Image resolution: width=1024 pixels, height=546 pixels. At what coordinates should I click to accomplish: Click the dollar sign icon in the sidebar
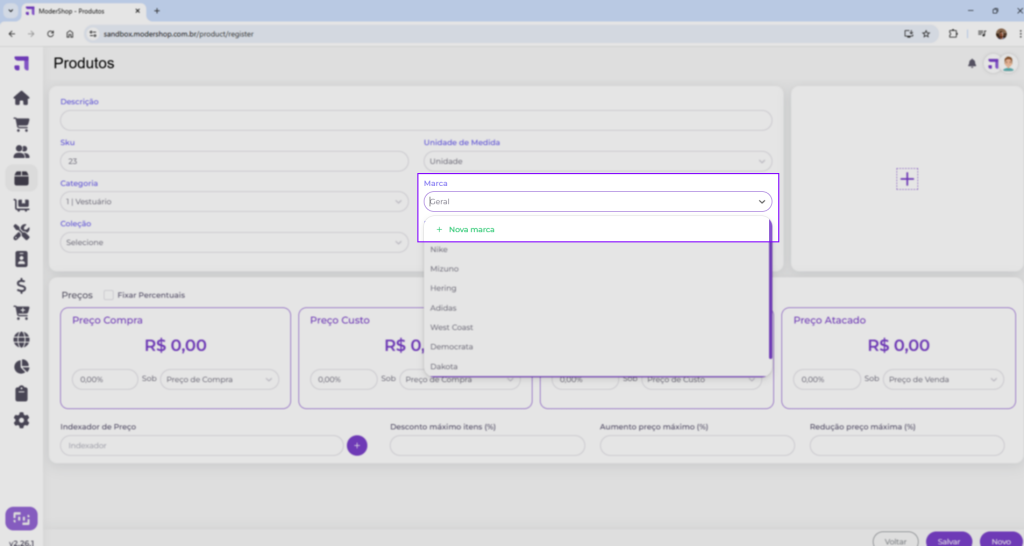21,286
